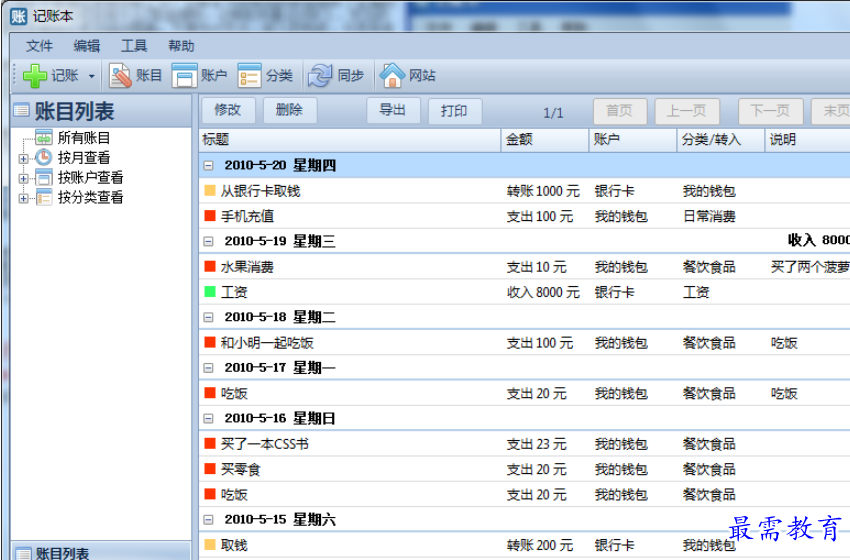Open the 记账 dropdown arrow

pos(91,76)
